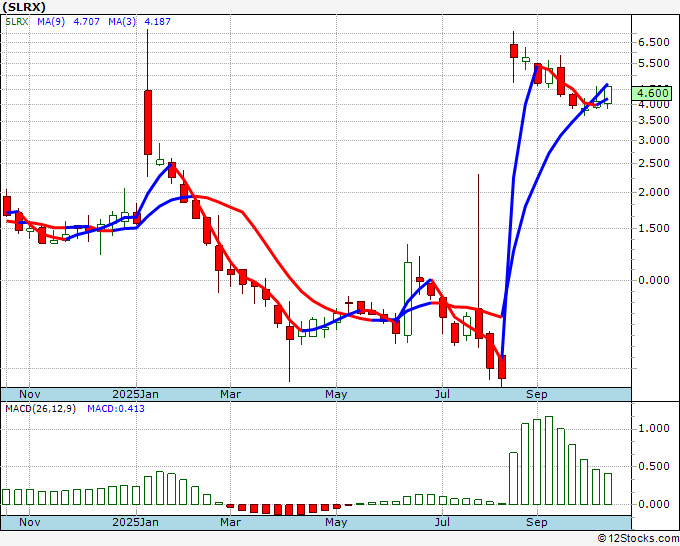Select the Mar marker on price chart axis
This screenshot has height=546, width=680.
coord(230,394)
